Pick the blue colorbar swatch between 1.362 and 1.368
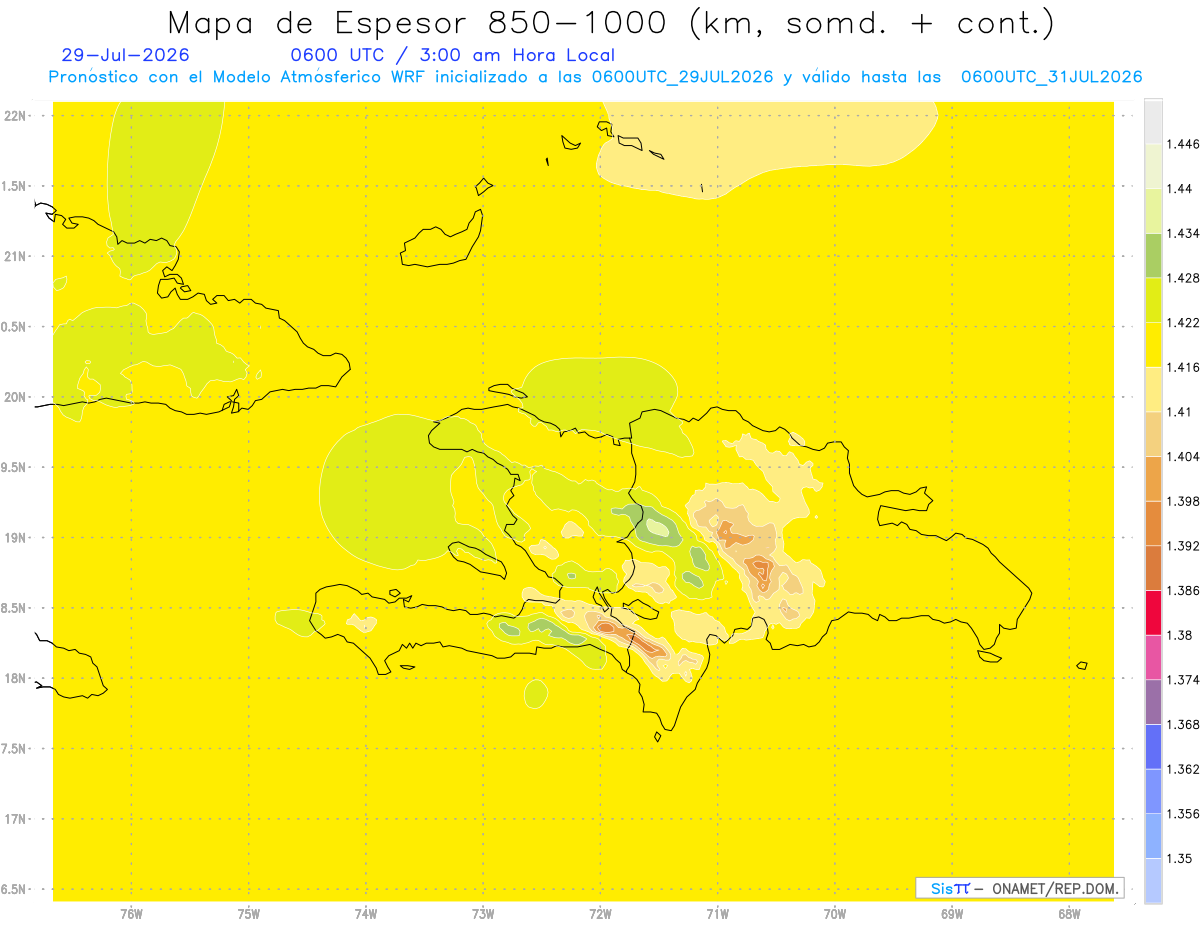This screenshot has height=927, width=1200. coord(1153,747)
